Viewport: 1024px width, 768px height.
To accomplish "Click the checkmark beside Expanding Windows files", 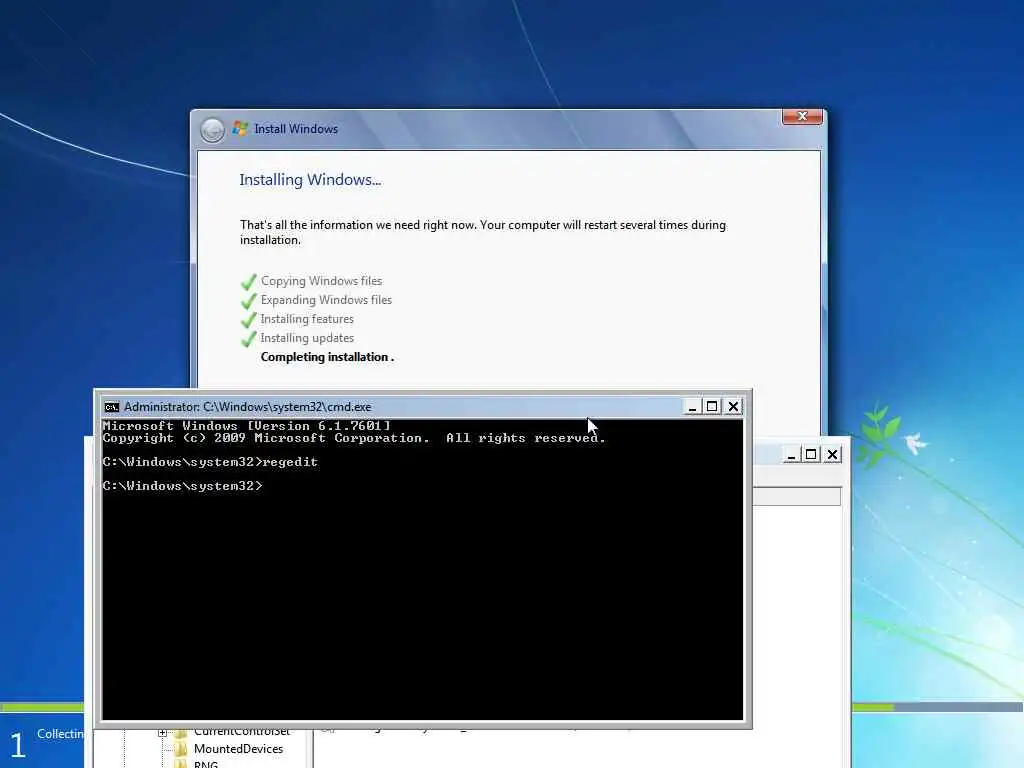I will (x=249, y=301).
